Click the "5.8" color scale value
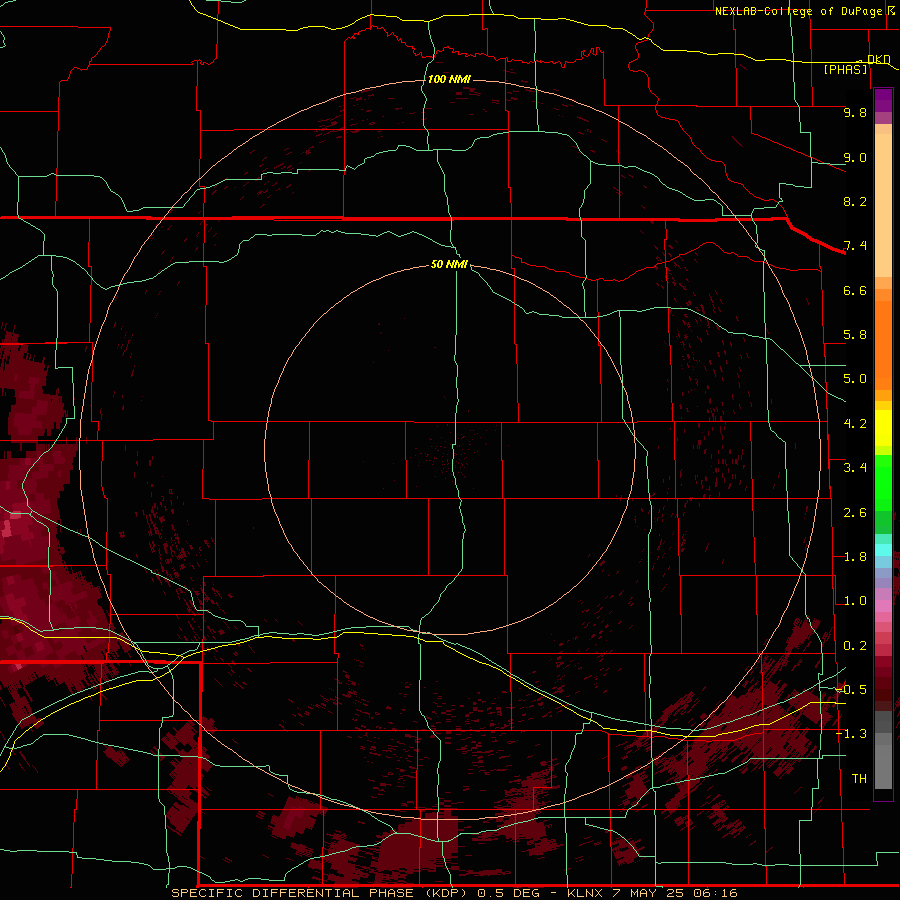 click(x=855, y=335)
